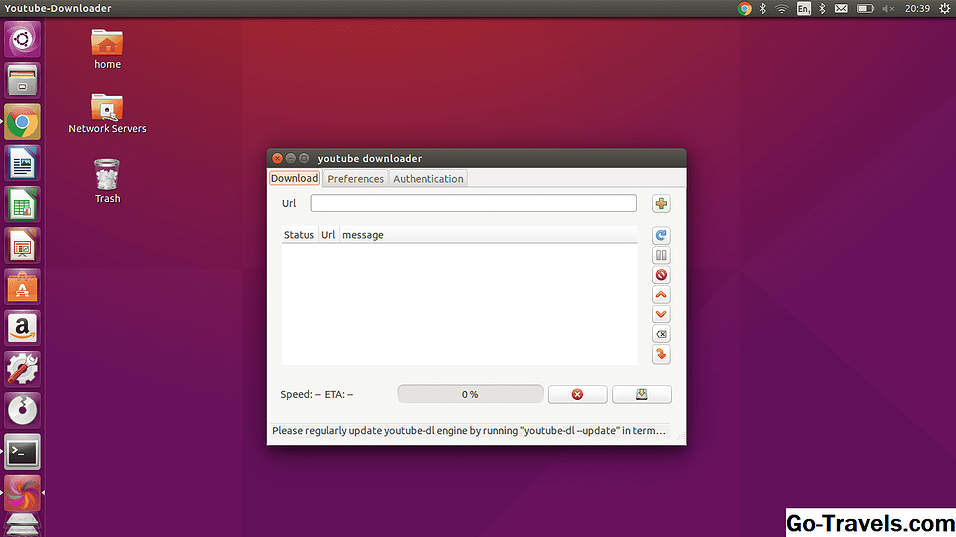Image resolution: width=956 pixels, height=537 pixels.
Task: Click the 0 % progress bar
Action: [x=470, y=394]
